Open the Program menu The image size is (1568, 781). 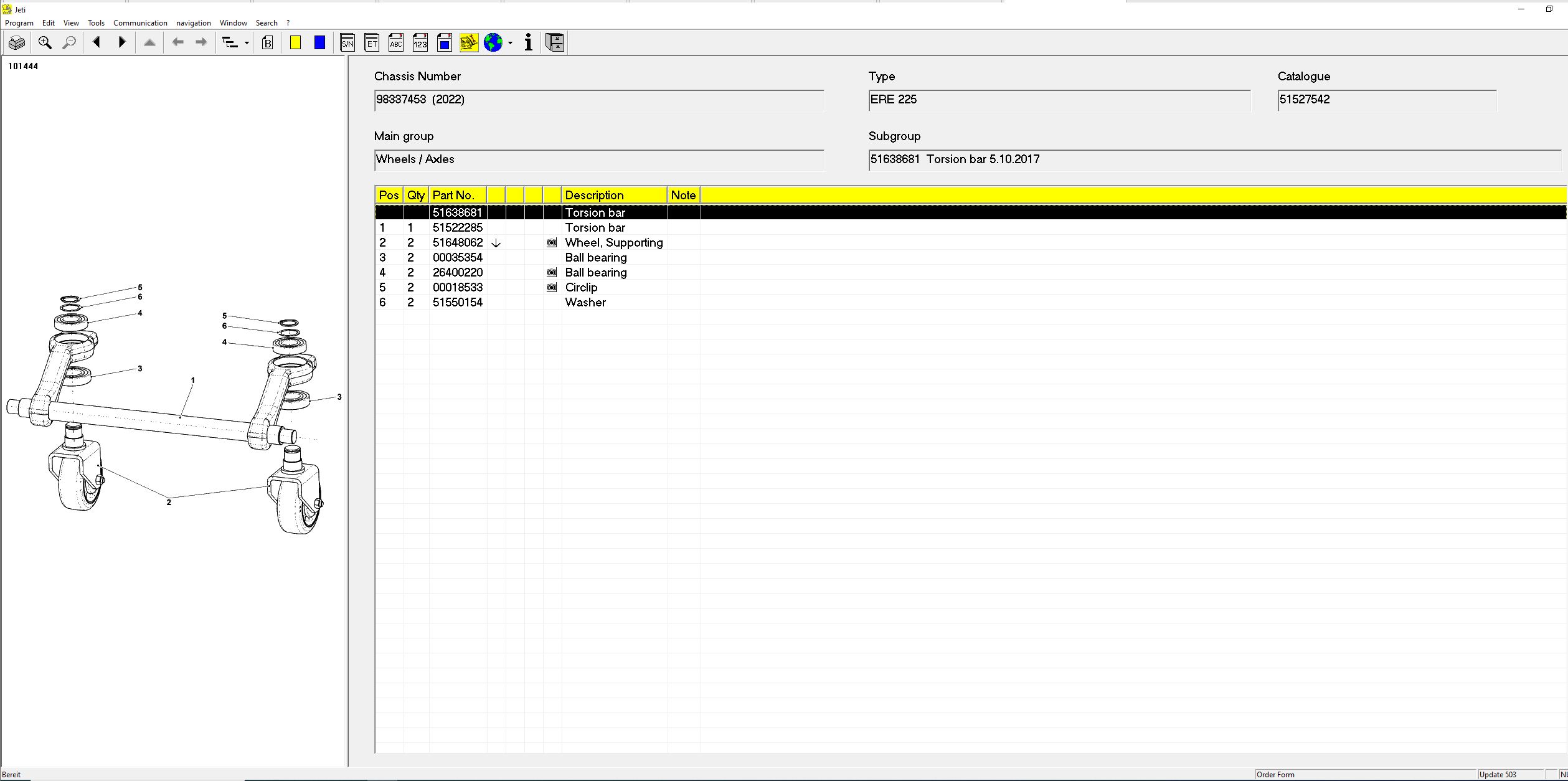(x=19, y=23)
